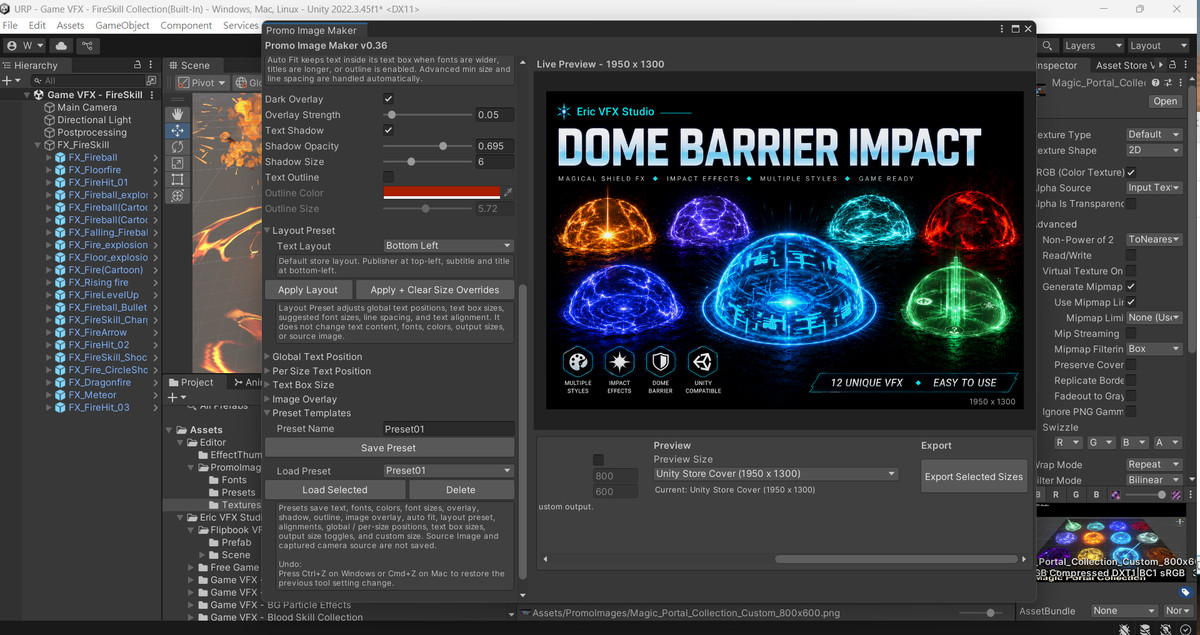Enable the Read/Write checkbox

[1131, 255]
